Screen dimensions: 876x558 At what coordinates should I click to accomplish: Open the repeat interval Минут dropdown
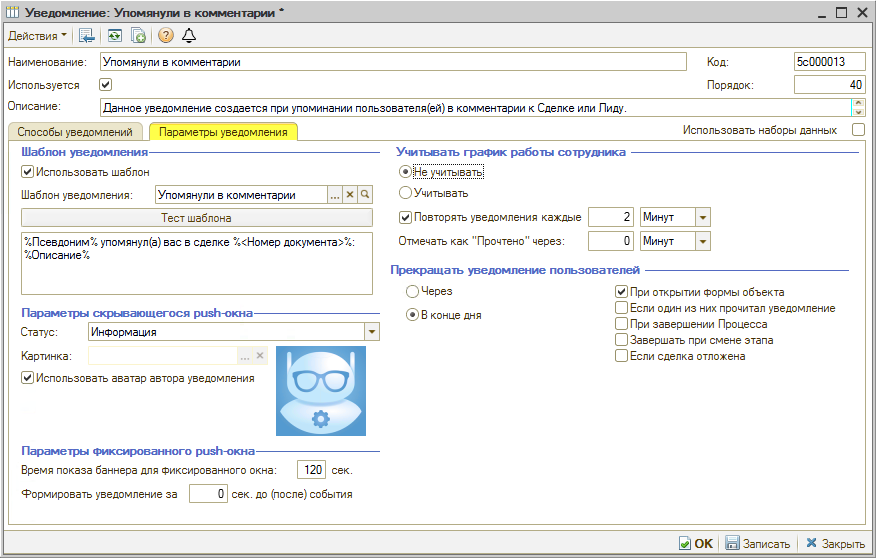pos(702,217)
